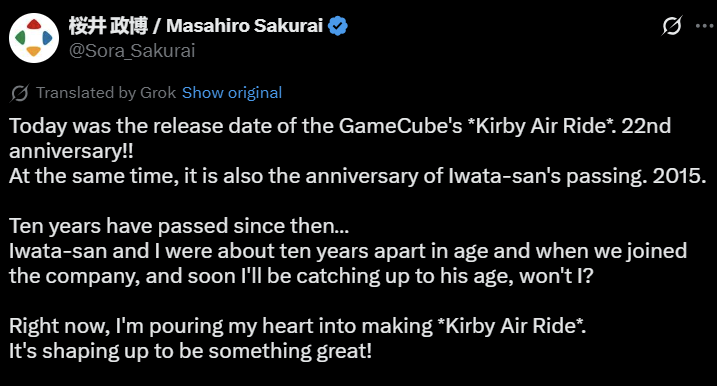Click the Japanese name 桜井 政博
The image size is (717, 386).
(x=108, y=26)
